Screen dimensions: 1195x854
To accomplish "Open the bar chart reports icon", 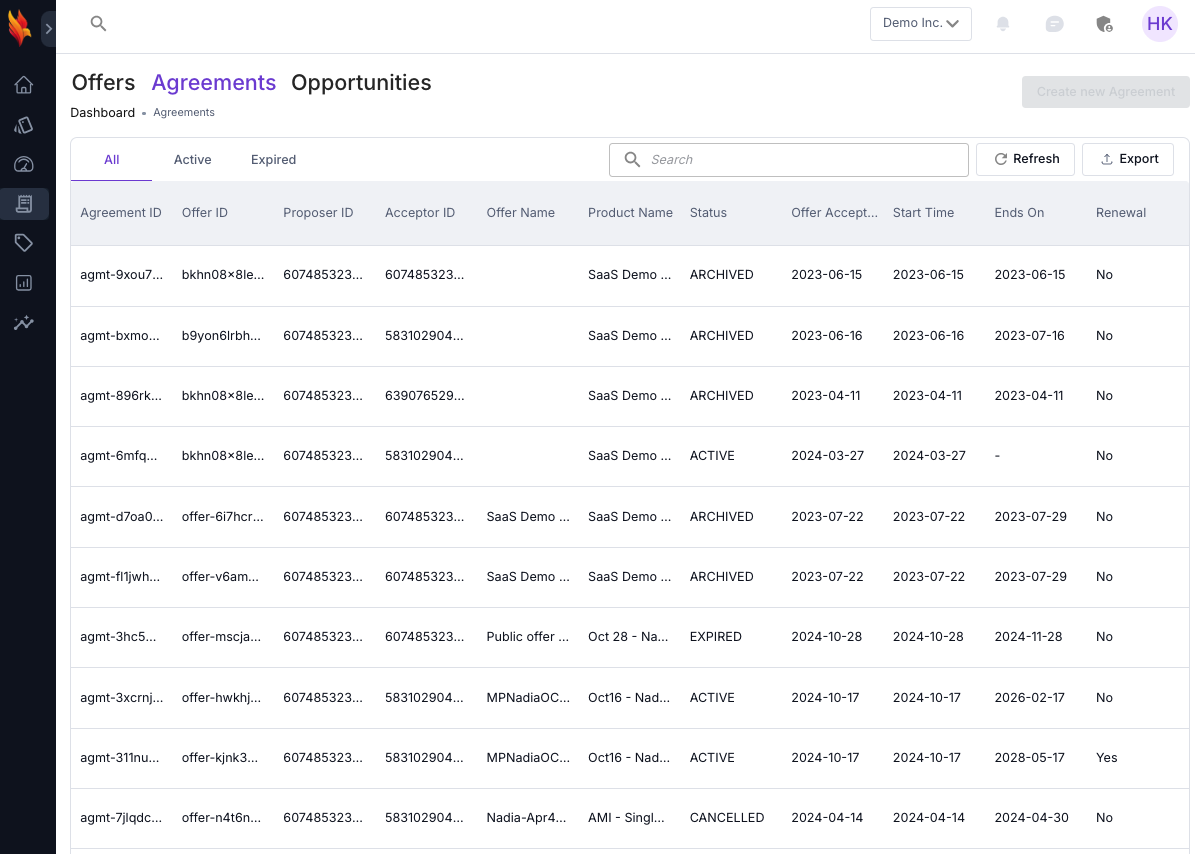I will click(24, 283).
